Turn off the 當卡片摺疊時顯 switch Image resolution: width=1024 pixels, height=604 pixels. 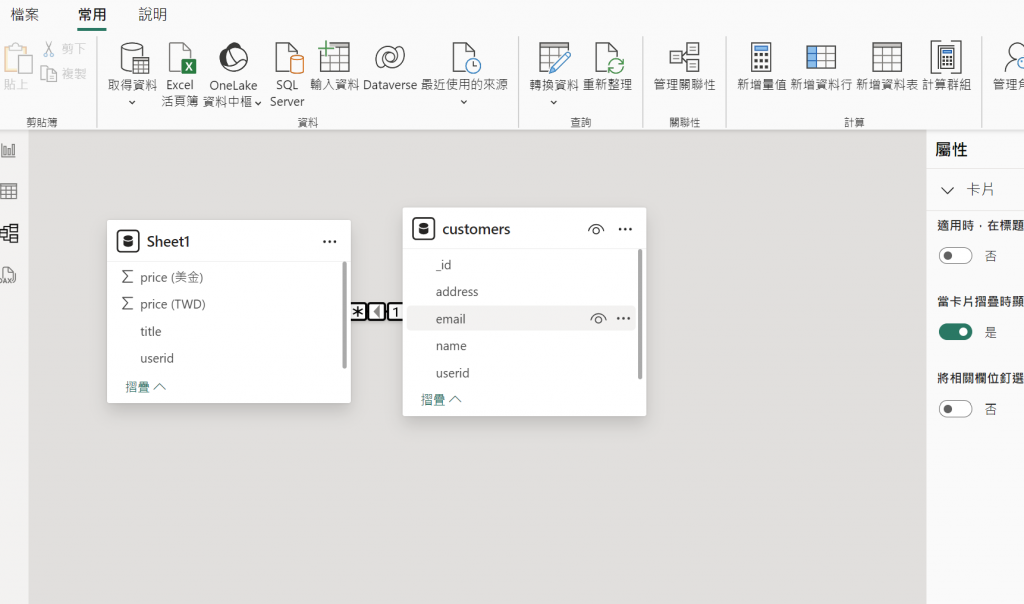[x=955, y=332]
